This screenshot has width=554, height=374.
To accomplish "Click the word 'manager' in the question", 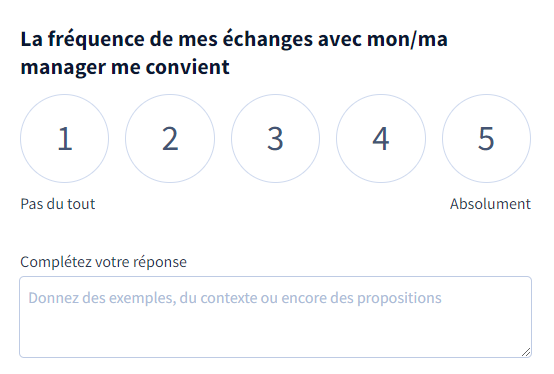I will point(63,68).
